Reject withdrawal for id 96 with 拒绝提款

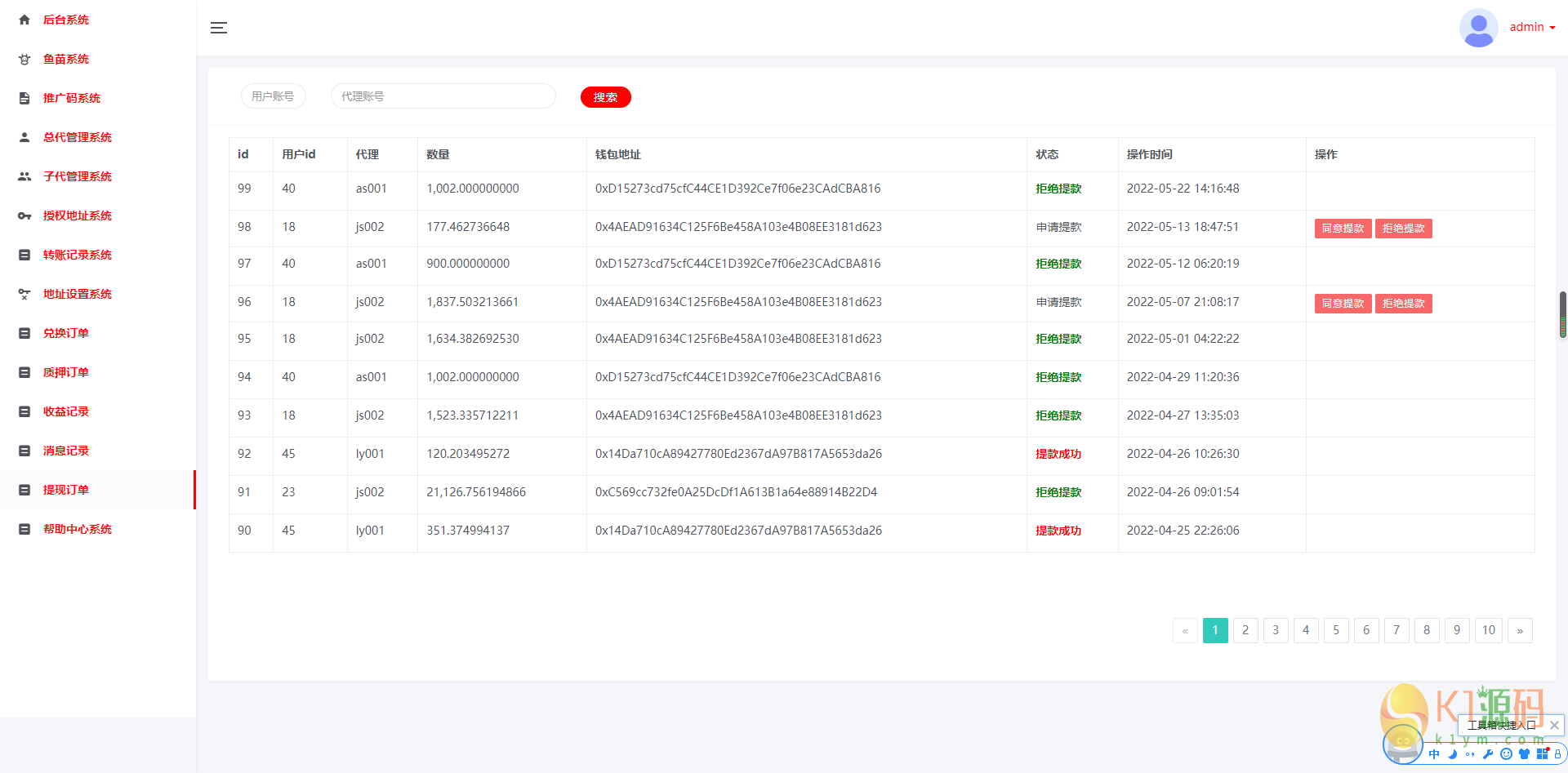tap(1403, 304)
